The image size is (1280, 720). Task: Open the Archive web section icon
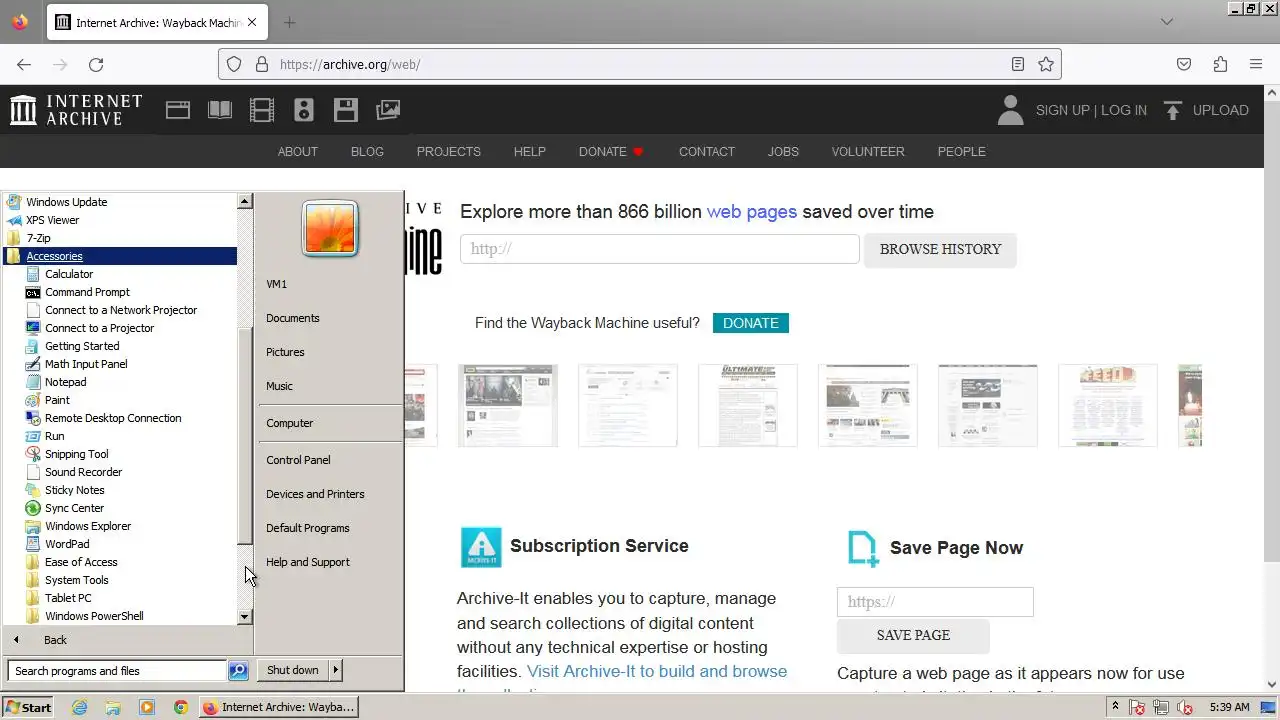178,110
